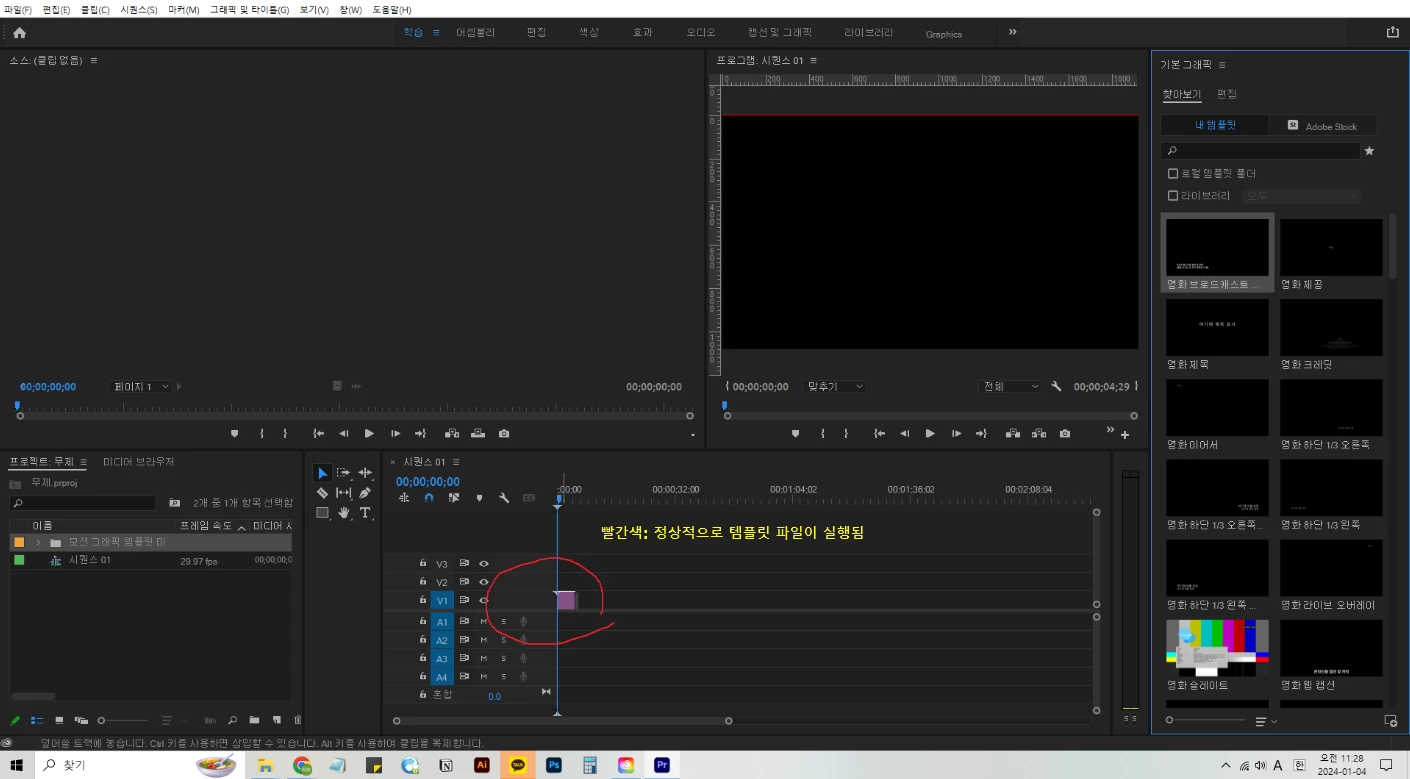This screenshot has width=1410, height=779.
Task: Select the Ripple Edit tool
Action: point(365,473)
